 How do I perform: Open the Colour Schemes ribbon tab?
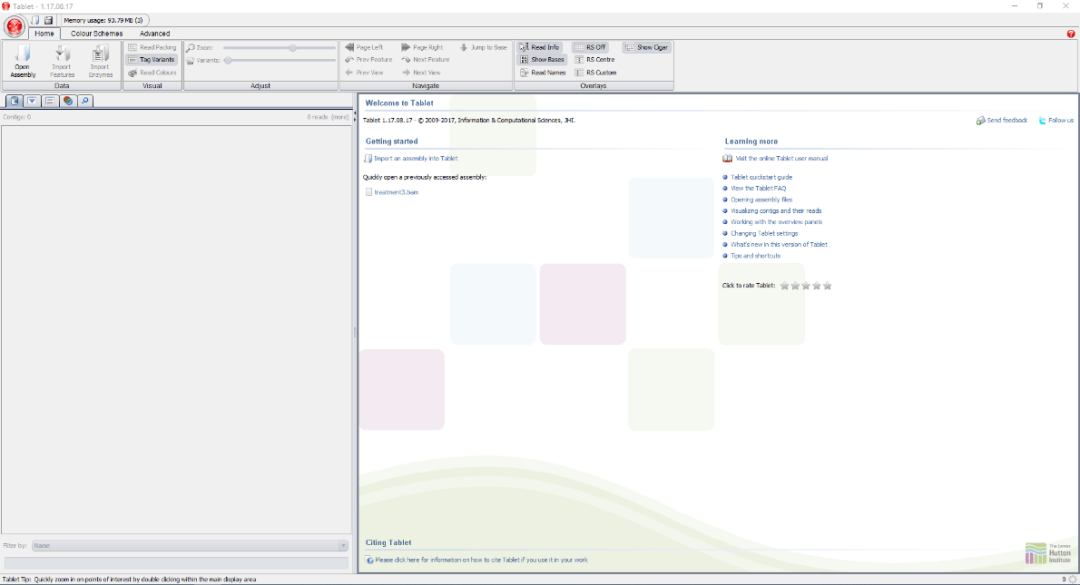(x=96, y=33)
